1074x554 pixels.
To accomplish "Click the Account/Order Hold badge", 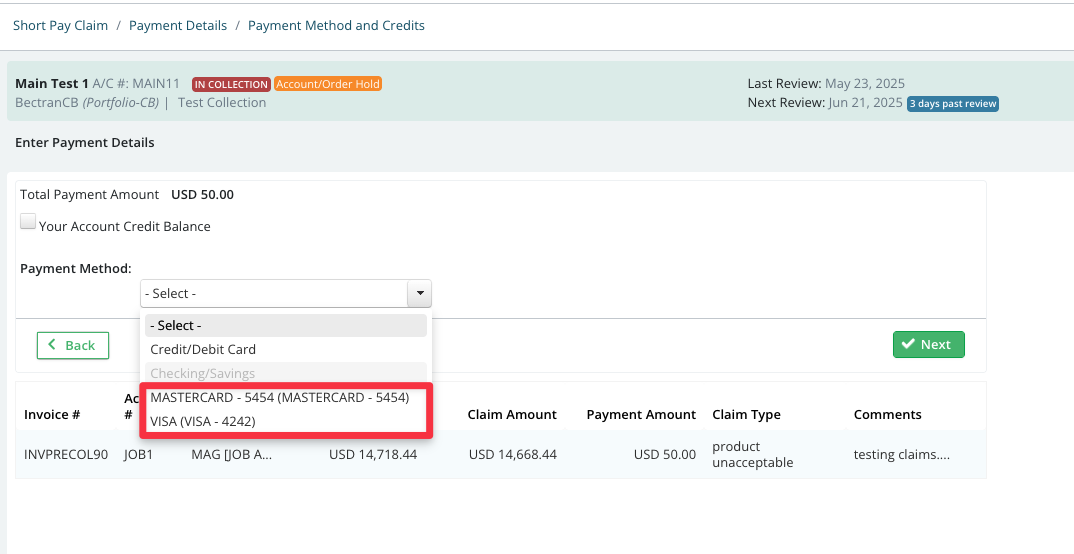I will point(327,84).
